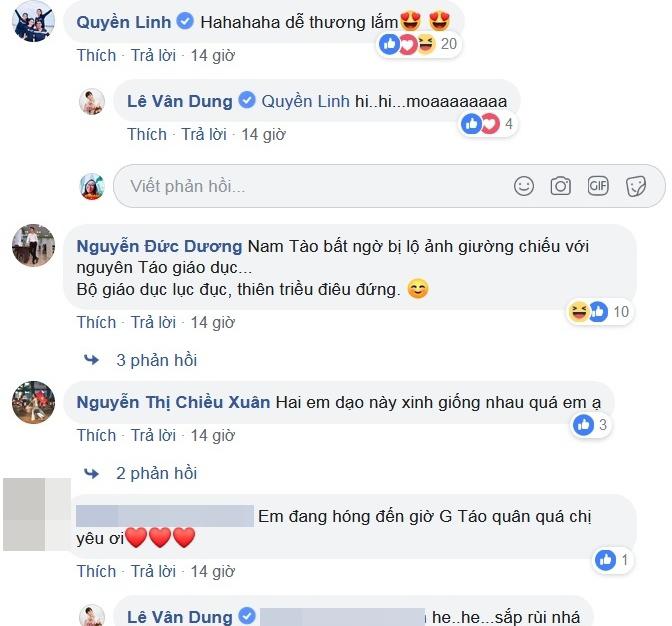This screenshot has height=626, width=672.
Task: Open GIF selector in reply box
Action: (x=598, y=186)
